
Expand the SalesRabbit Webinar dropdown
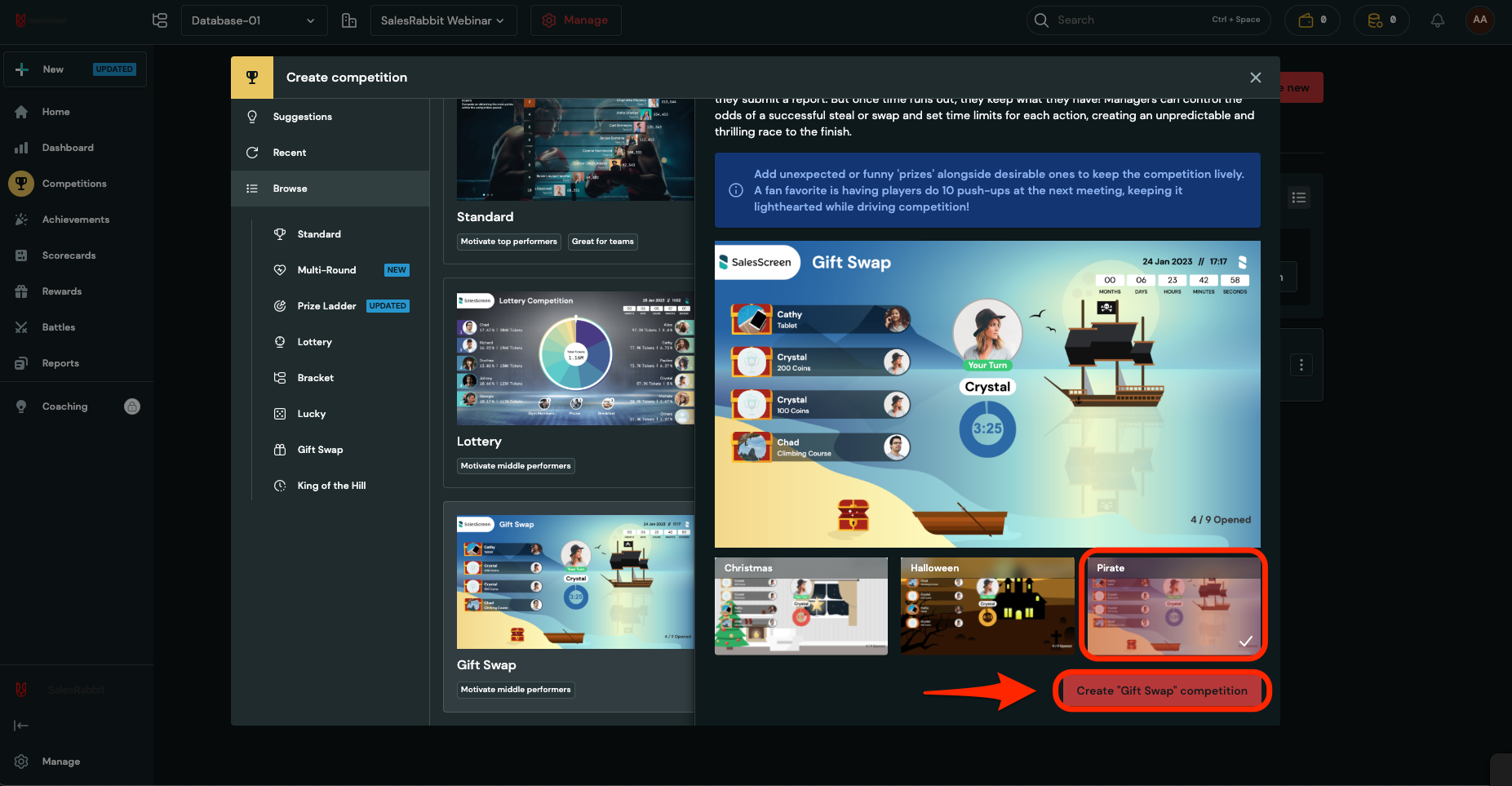pyautogui.click(x=442, y=20)
